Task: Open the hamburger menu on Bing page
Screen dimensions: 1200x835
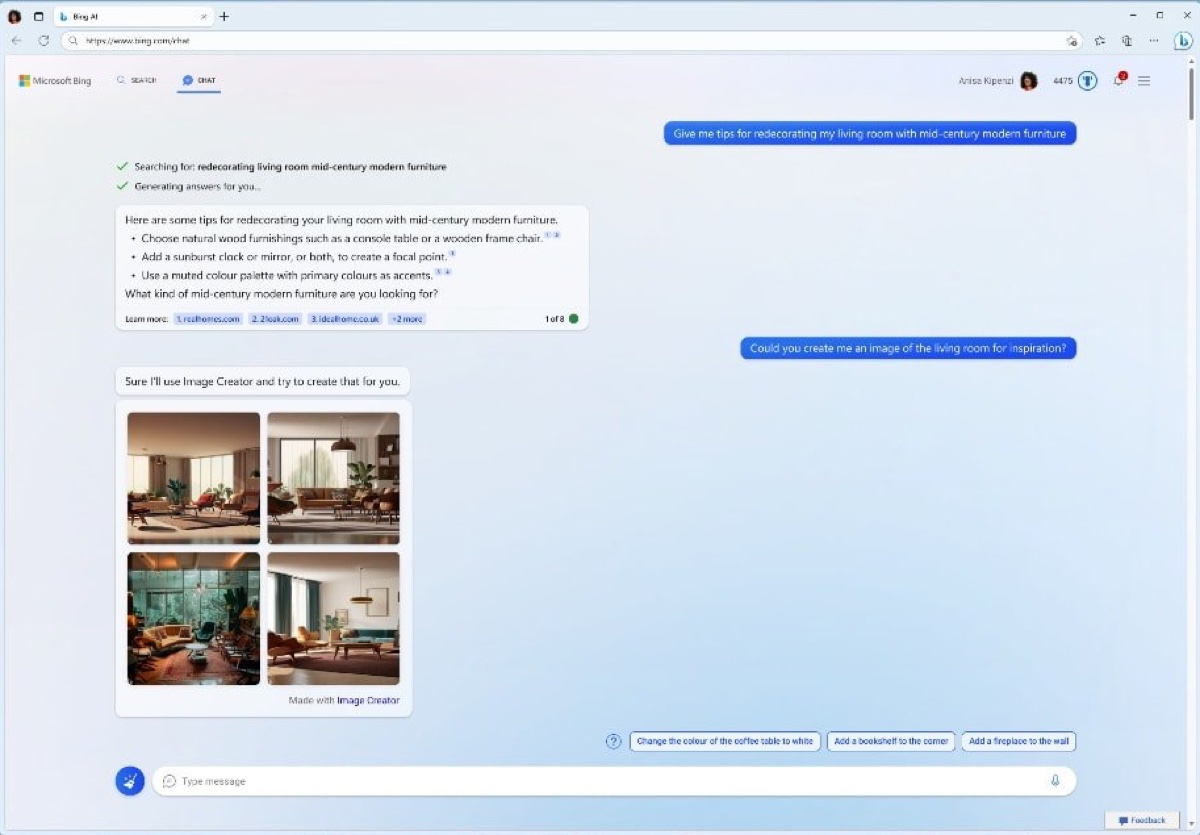Action: coord(1144,81)
